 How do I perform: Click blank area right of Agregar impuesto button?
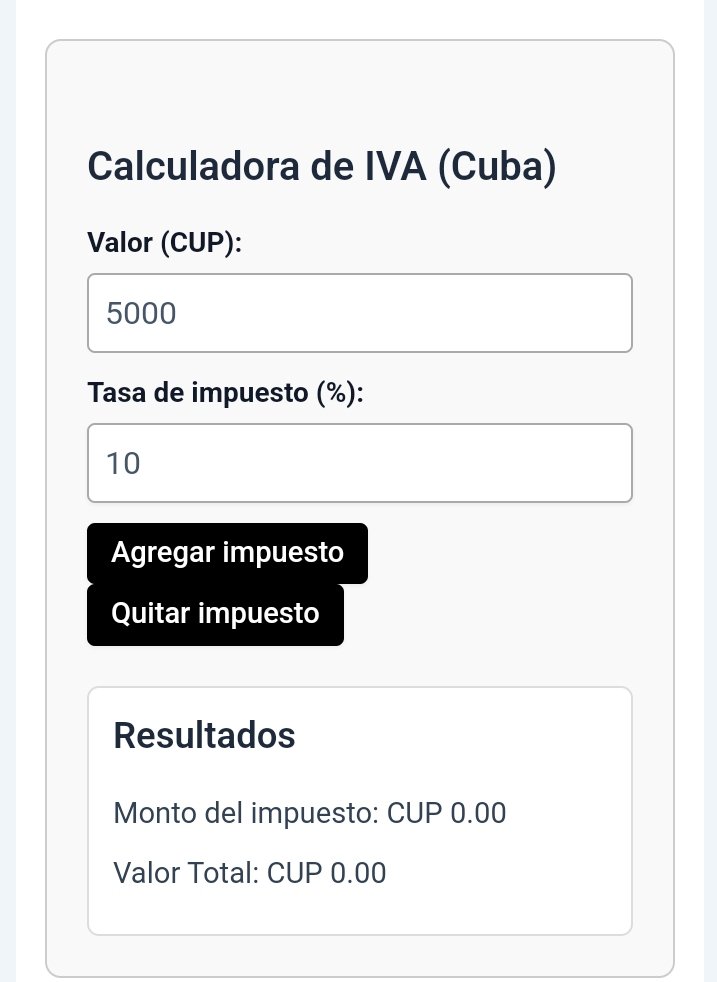[501, 554]
